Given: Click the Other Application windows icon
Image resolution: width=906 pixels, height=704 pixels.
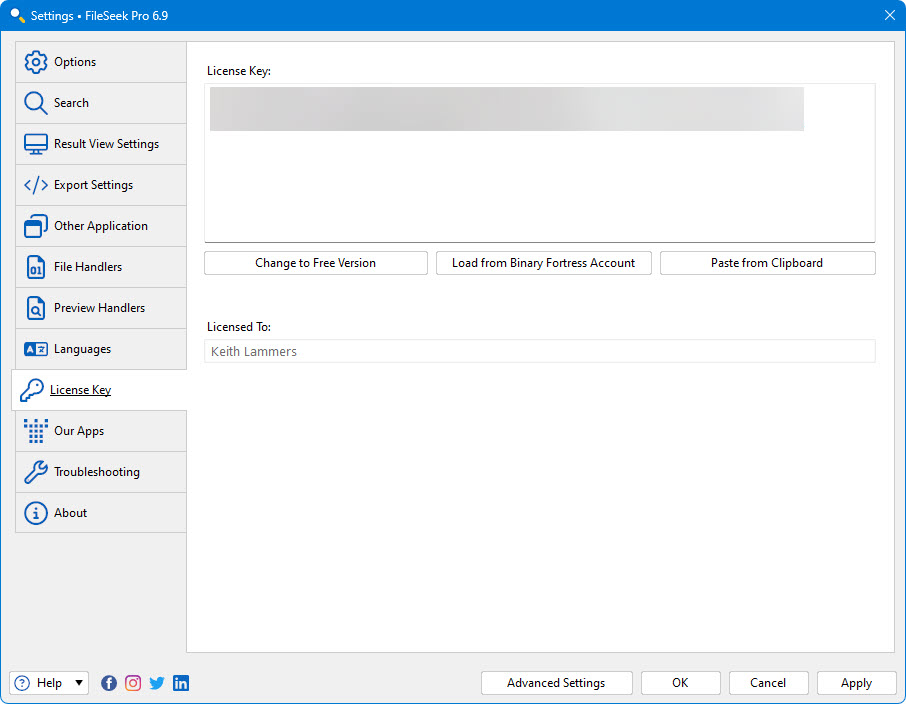Looking at the screenshot, I should coord(35,226).
